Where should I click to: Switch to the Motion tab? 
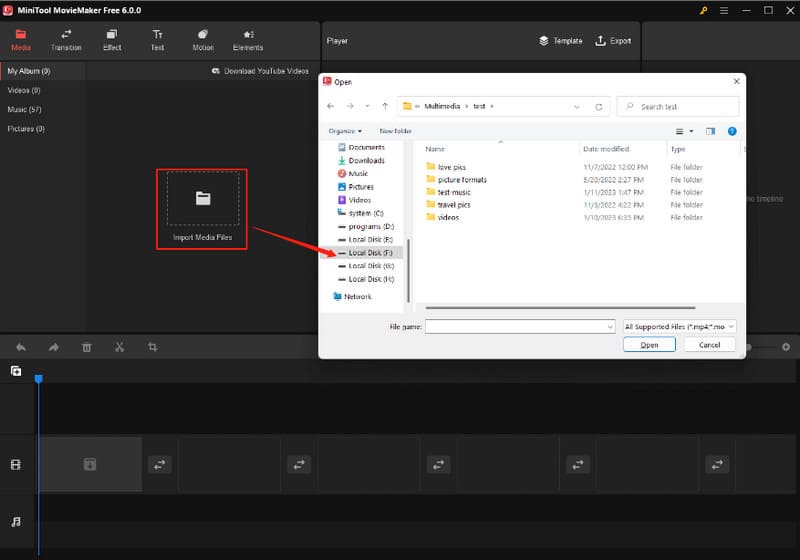click(x=203, y=40)
